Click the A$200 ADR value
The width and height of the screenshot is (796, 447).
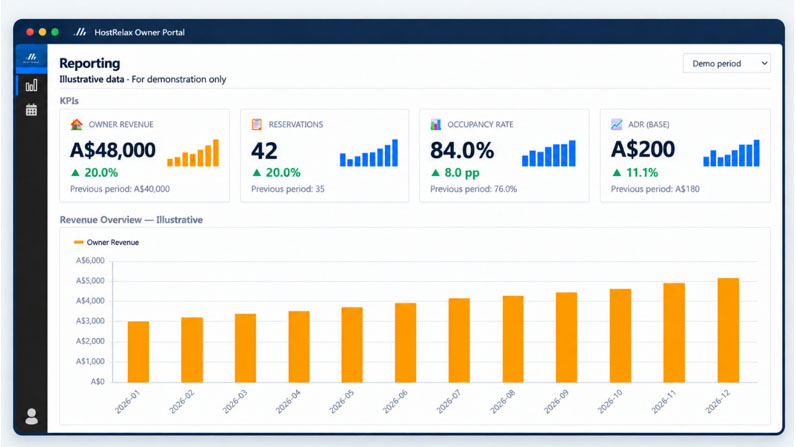click(x=643, y=150)
